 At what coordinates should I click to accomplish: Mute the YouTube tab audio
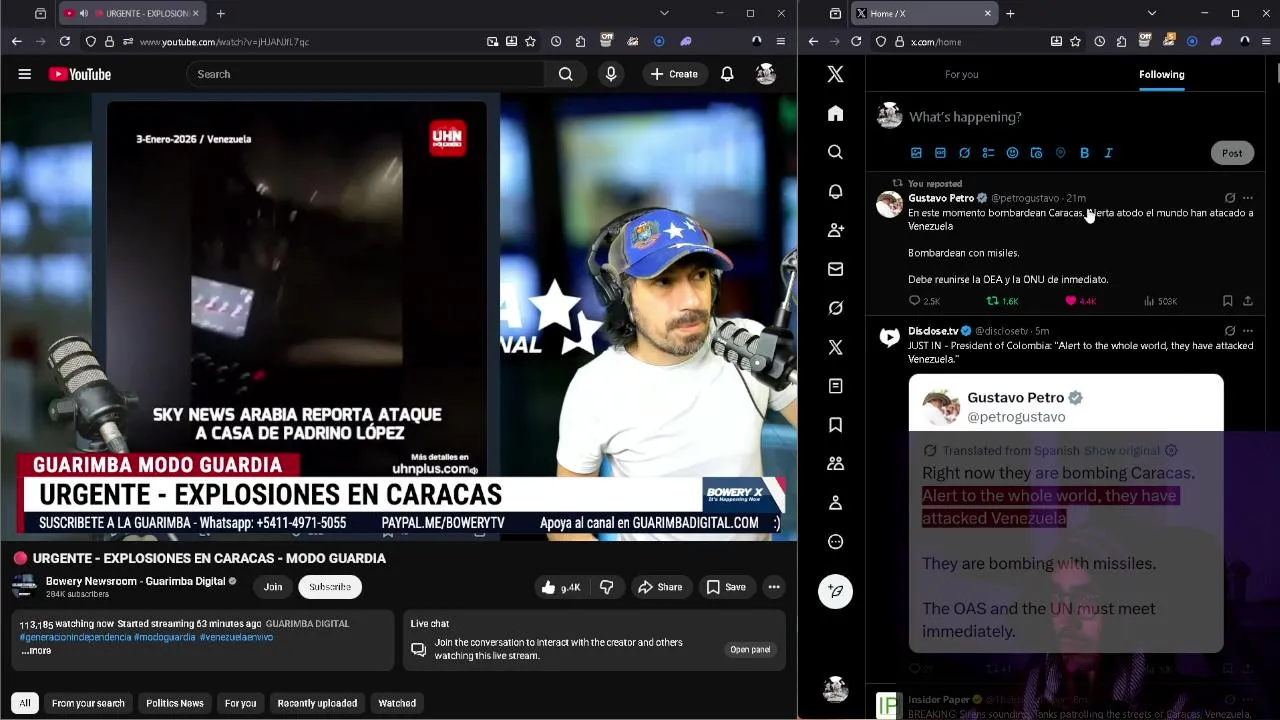coord(84,13)
